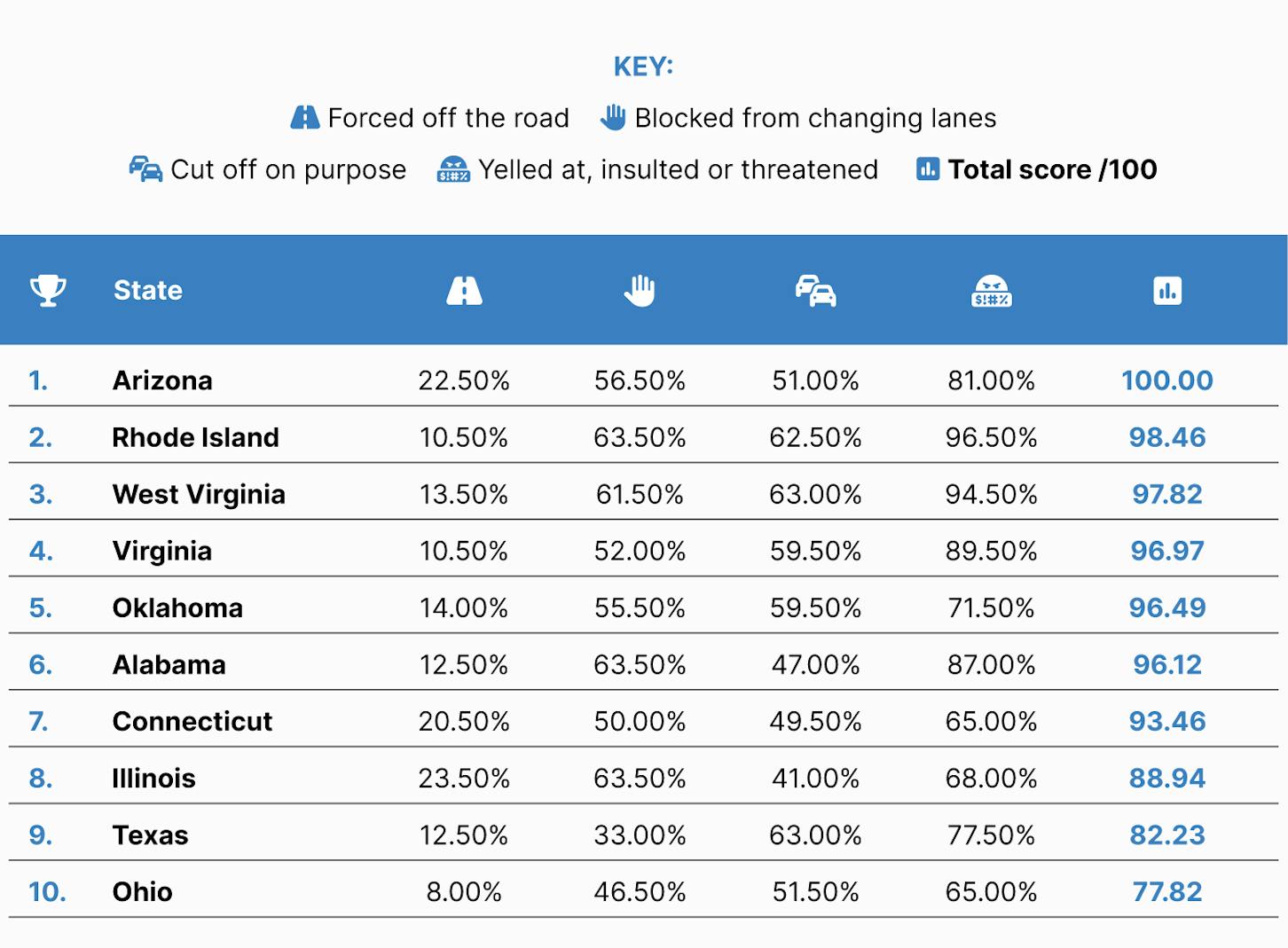
Task: Click the hand icon in the key
Action: (x=613, y=117)
